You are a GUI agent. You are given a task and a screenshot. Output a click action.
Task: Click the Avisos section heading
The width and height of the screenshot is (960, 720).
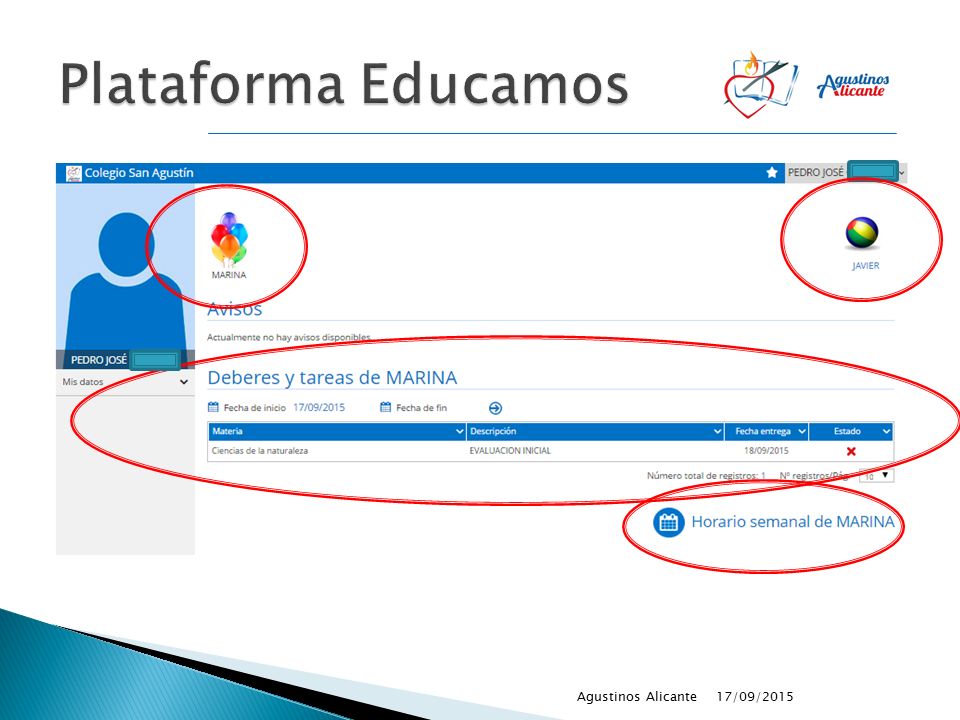pos(234,309)
